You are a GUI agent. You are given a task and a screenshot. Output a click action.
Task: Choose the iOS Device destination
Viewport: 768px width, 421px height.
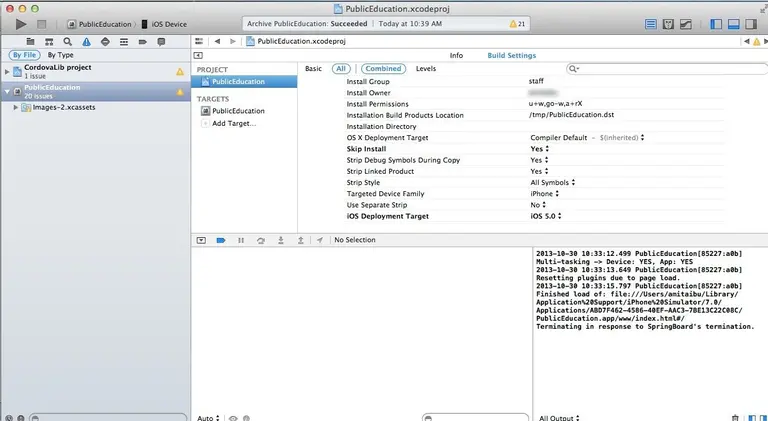[165, 24]
